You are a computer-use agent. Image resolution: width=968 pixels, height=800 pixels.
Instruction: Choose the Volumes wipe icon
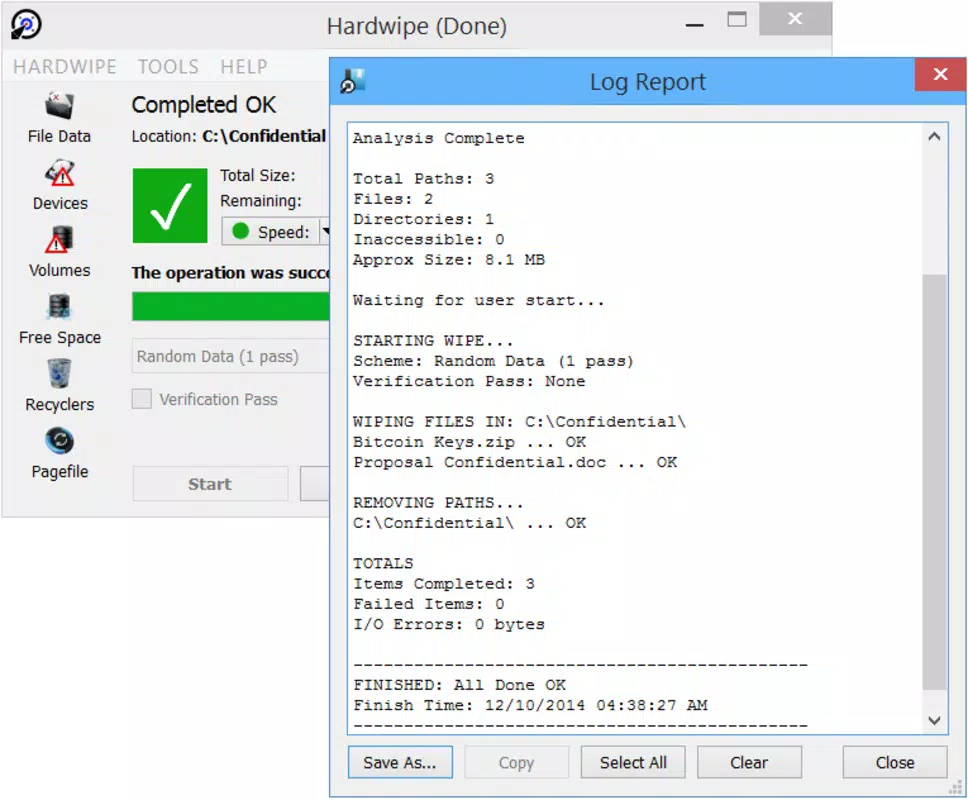(59, 240)
